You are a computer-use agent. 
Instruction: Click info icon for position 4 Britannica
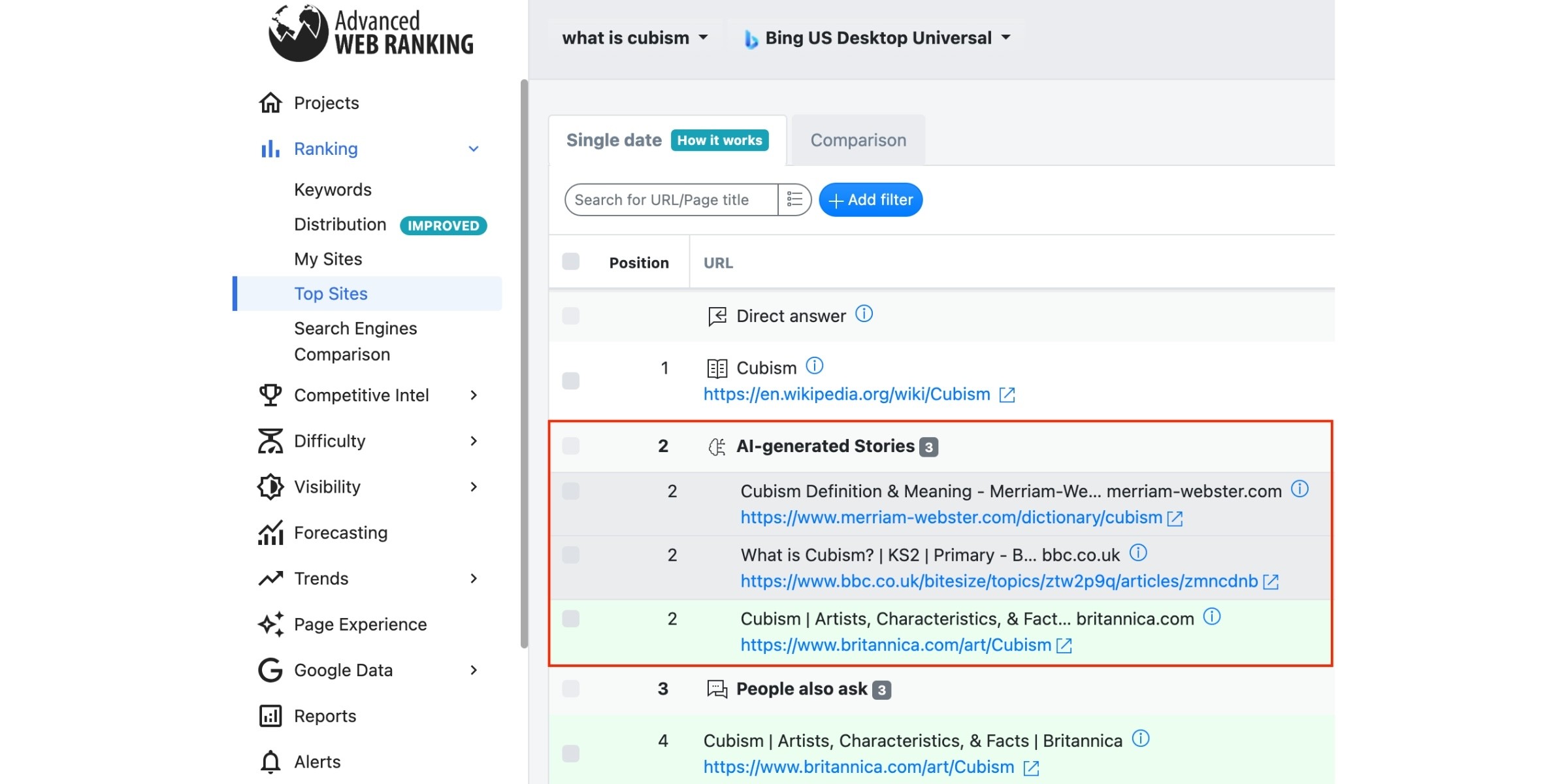(x=1141, y=739)
